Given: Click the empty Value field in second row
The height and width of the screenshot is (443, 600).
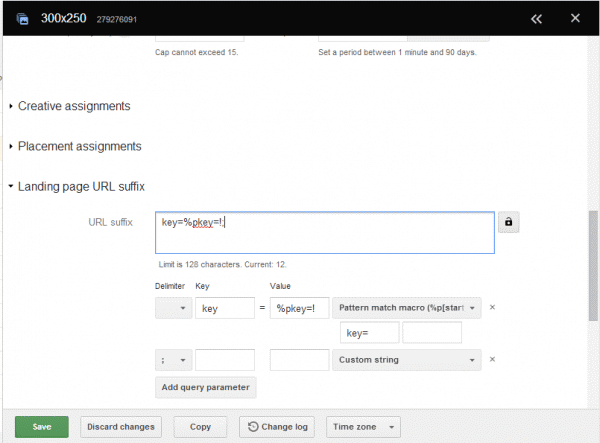Looking at the screenshot, I should click(x=299, y=360).
